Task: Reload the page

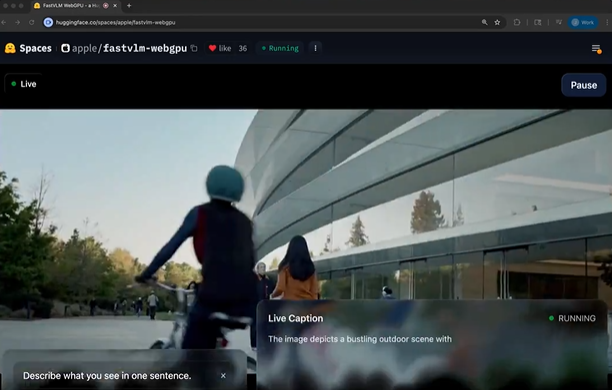Action: click(x=32, y=22)
